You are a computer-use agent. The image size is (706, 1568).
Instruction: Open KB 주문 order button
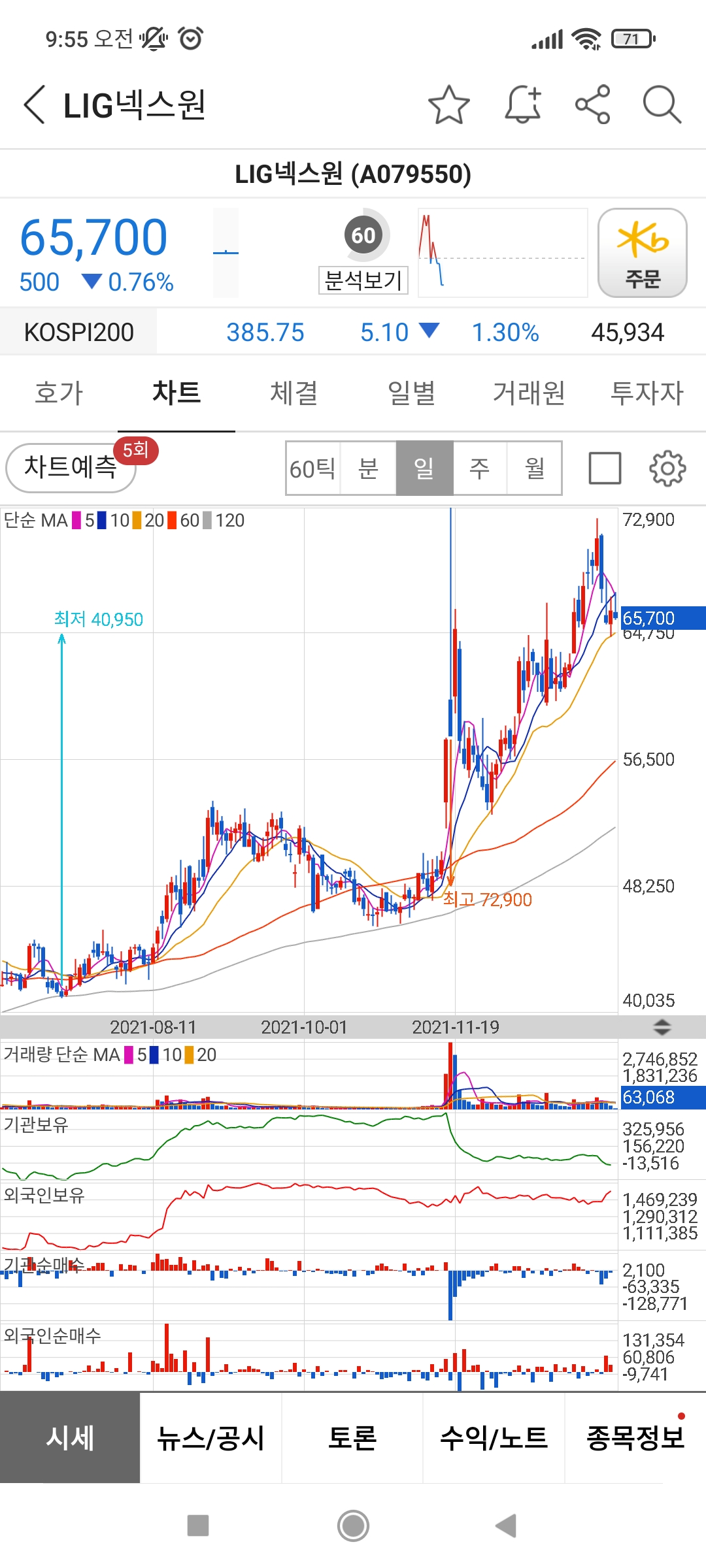[642, 253]
